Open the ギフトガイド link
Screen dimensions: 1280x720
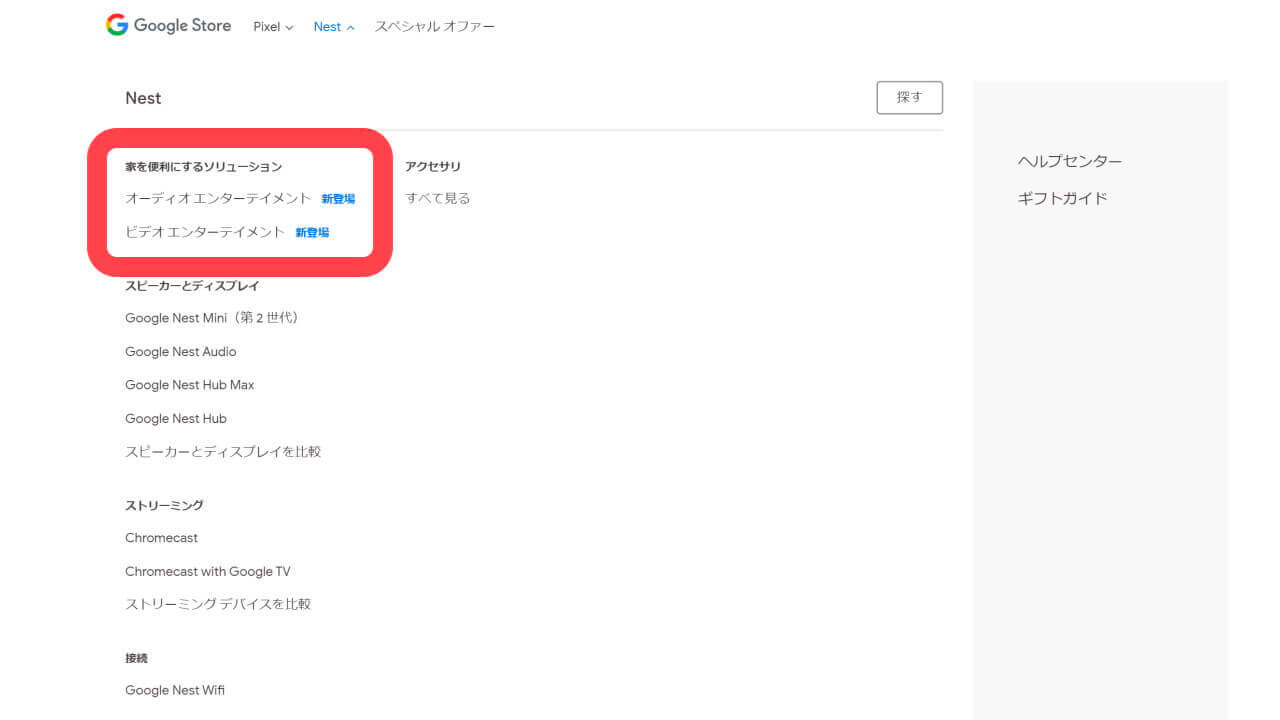point(1062,198)
